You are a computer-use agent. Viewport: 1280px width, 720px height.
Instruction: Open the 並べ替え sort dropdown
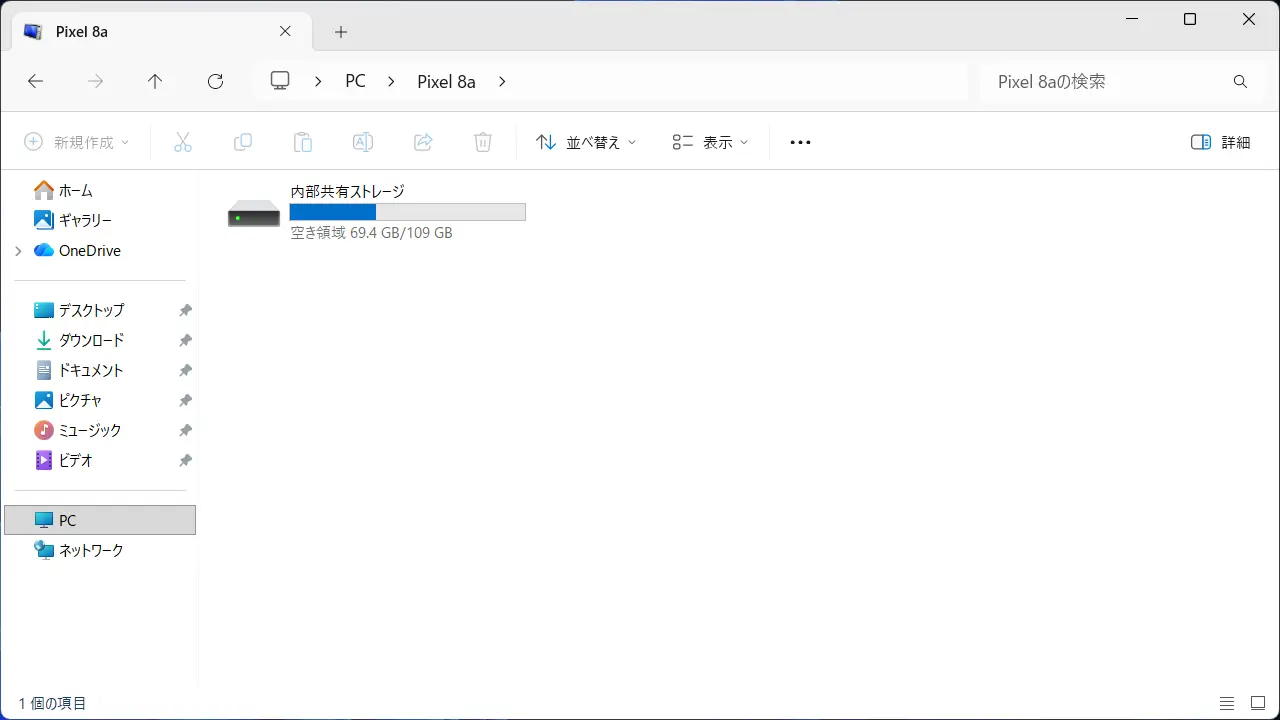[586, 142]
